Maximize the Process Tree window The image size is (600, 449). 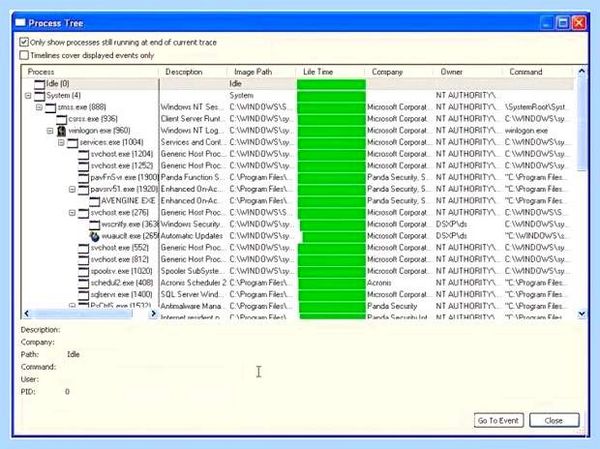tap(563, 23)
